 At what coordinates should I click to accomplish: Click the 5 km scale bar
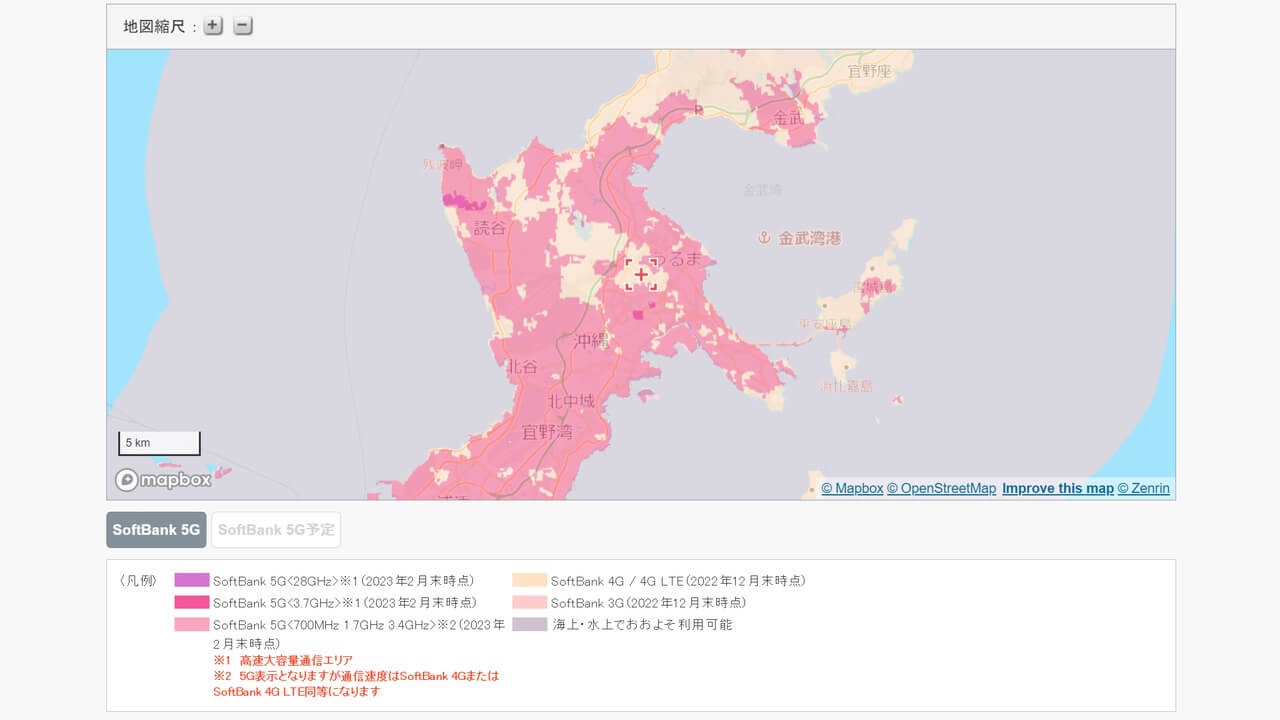pyautogui.click(x=159, y=442)
